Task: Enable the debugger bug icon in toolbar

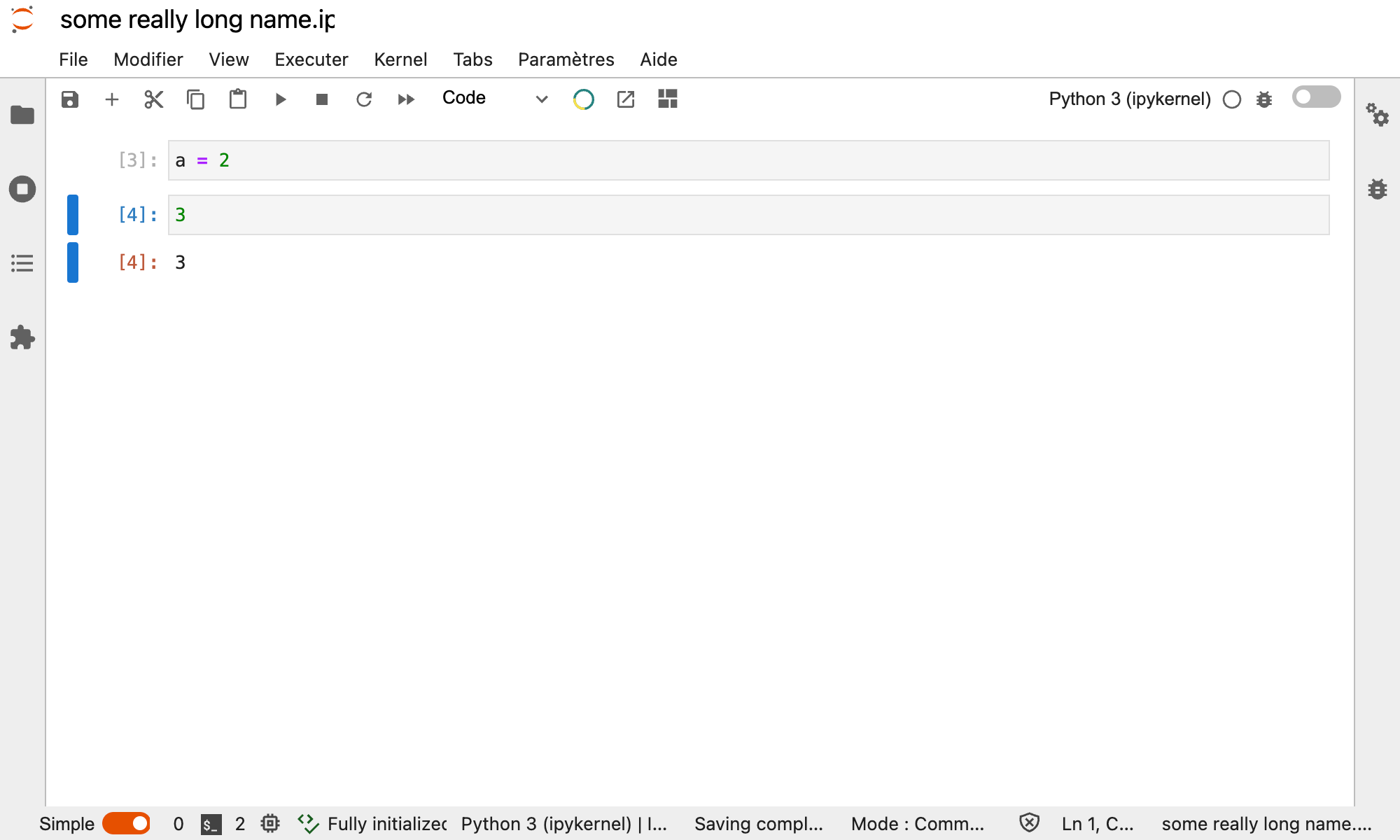Action: coord(1264,99)
